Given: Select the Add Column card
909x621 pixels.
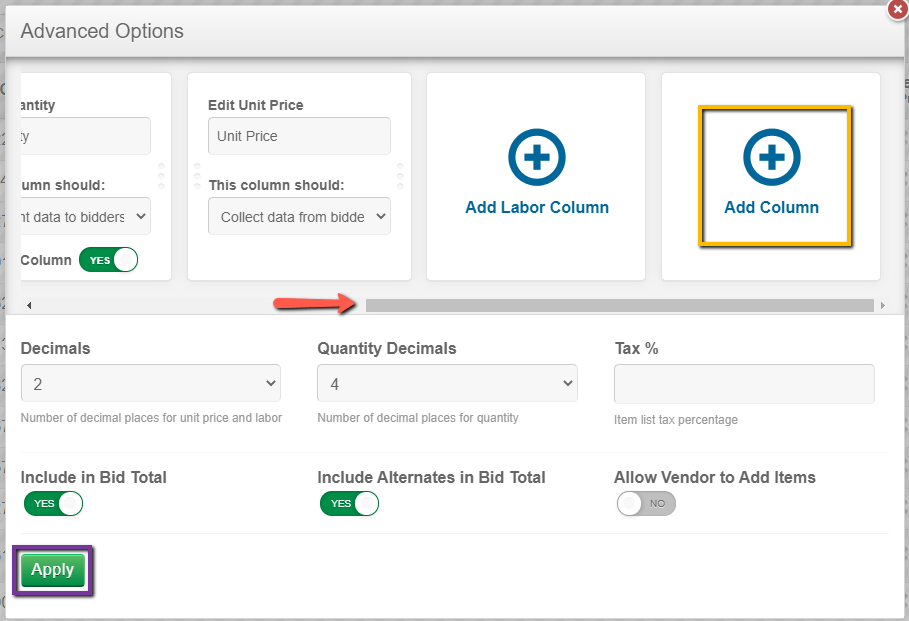Looking at the screenshot, I should pos(771,176).
